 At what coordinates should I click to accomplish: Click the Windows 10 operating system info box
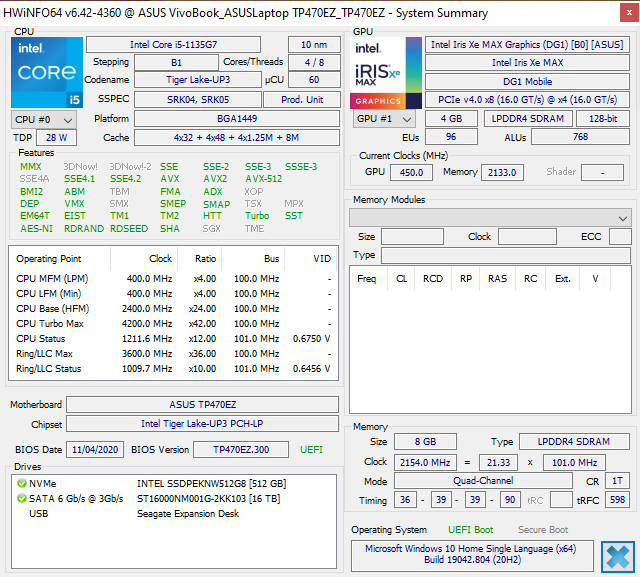(x=471, y=555)
